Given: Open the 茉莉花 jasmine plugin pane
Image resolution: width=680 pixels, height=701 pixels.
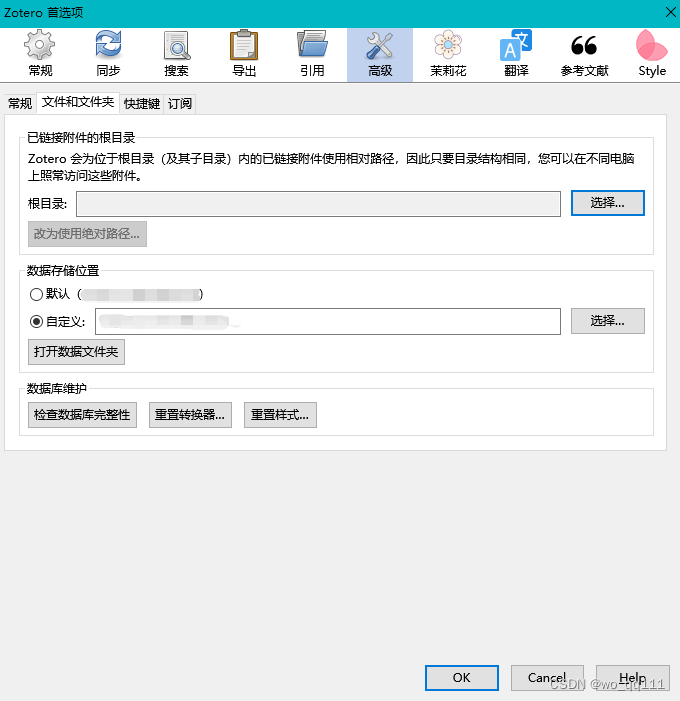Looking at the screenshot, I should tap(448, 54).
